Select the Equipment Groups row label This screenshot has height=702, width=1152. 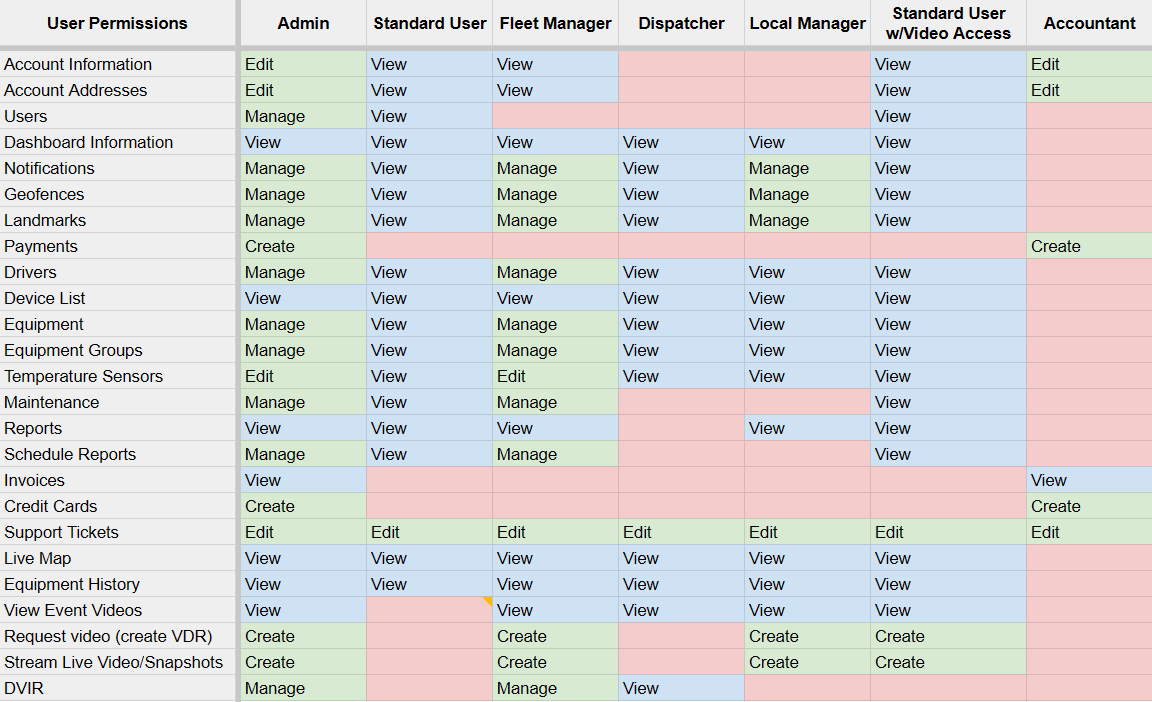point(118,350)
